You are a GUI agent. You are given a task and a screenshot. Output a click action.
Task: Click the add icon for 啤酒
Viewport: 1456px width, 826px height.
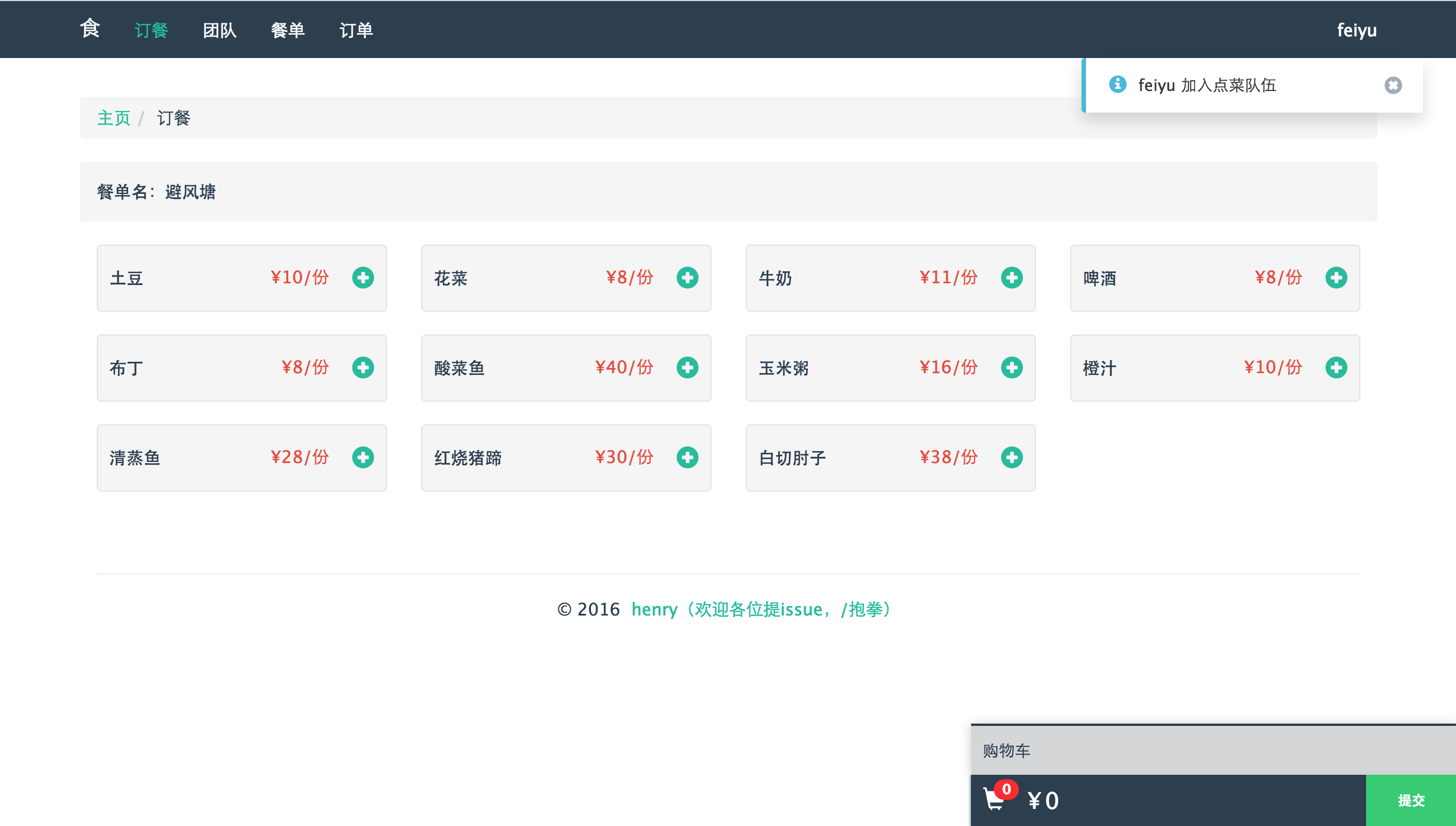click(x=1338, y=278)
